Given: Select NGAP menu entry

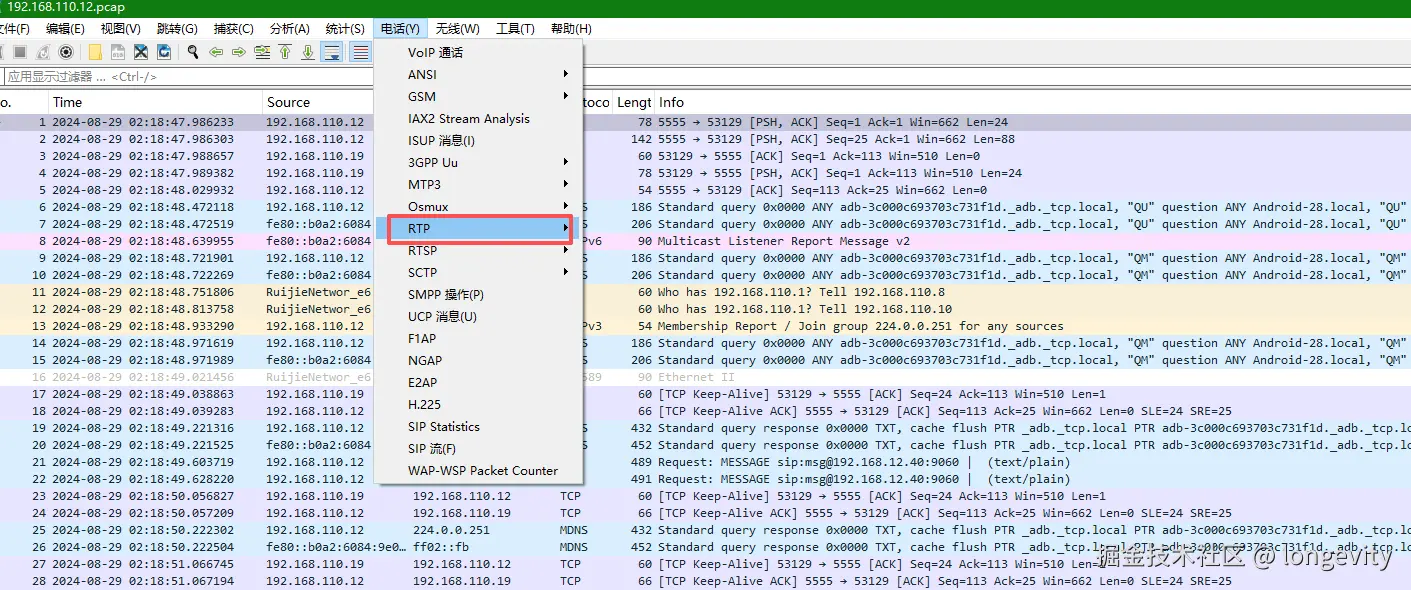Looking at the screenshot, I should click(478, 360).
